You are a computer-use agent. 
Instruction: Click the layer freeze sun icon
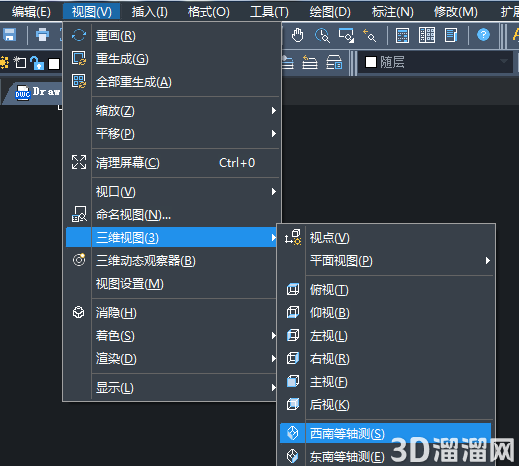(x=4, y=63)
